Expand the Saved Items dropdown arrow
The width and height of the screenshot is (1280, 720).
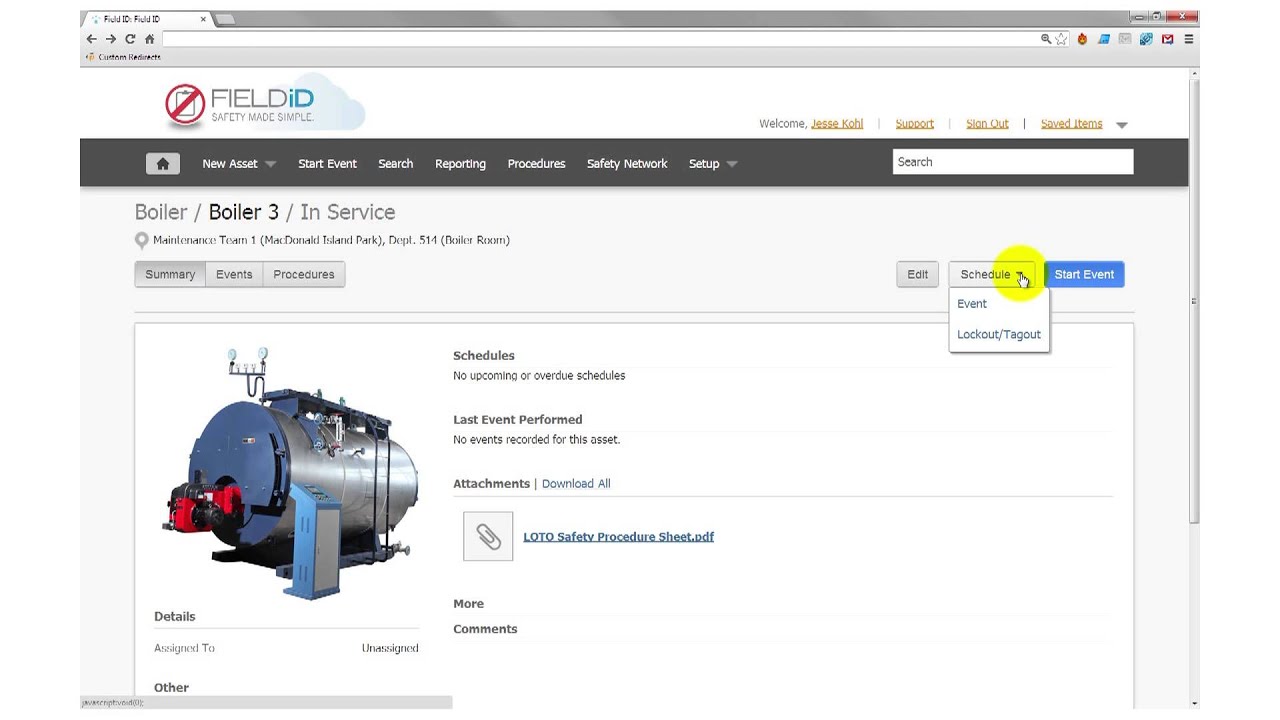coord(1122,125)
